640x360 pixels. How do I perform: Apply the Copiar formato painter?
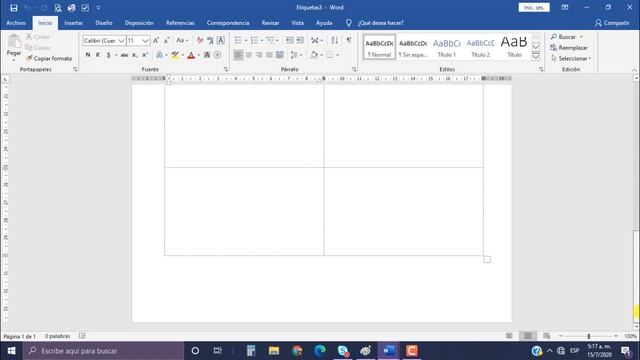tap(49, 58)
